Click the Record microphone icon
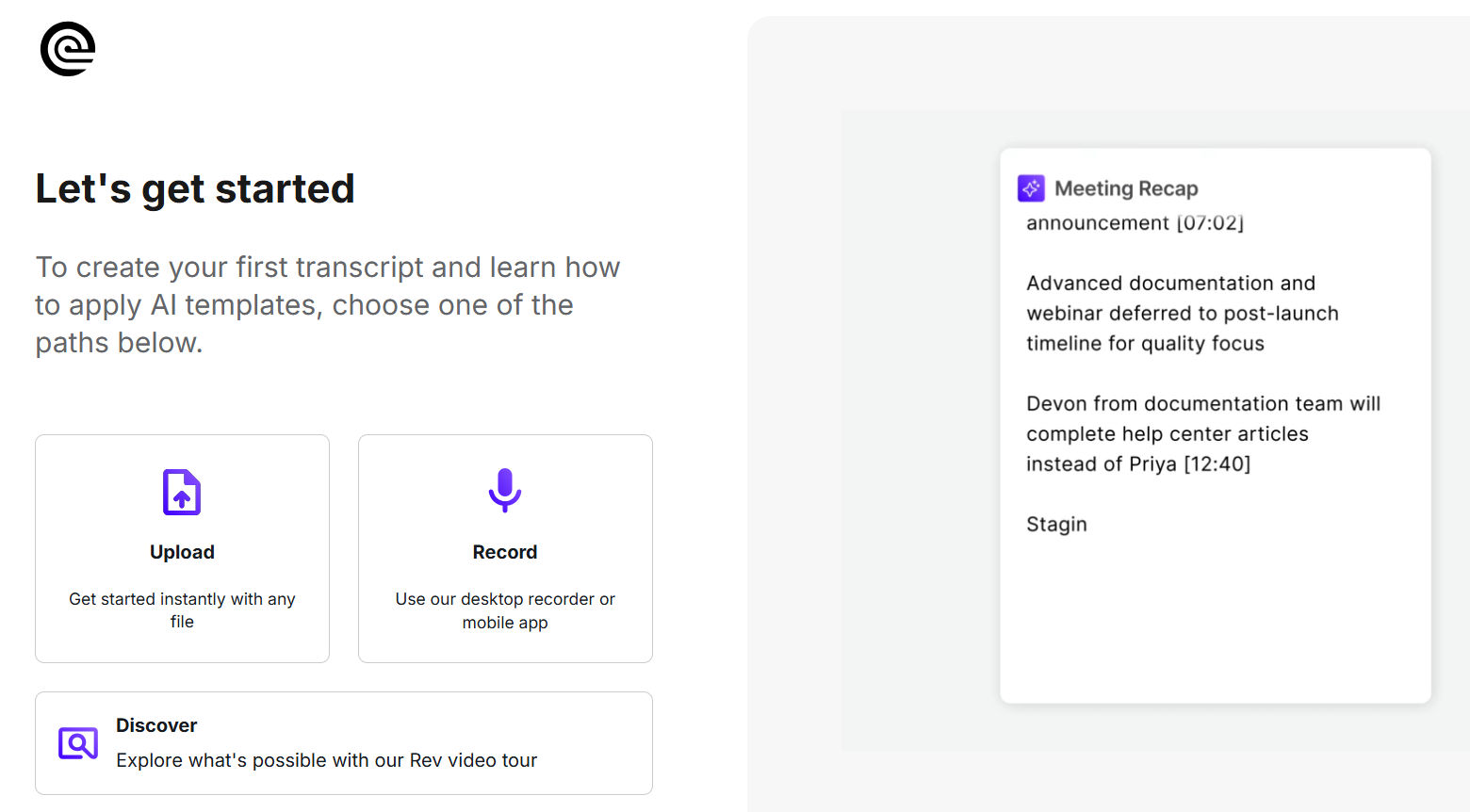This screenshot has width=1470, height=812. [x=505, y=490]
